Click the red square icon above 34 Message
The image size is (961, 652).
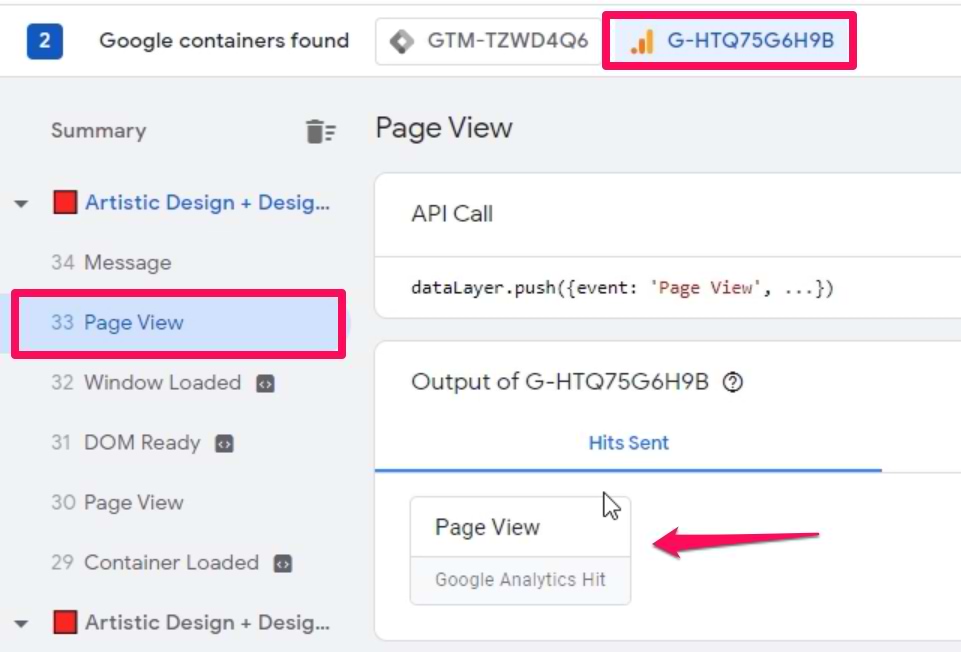point(65,203)
